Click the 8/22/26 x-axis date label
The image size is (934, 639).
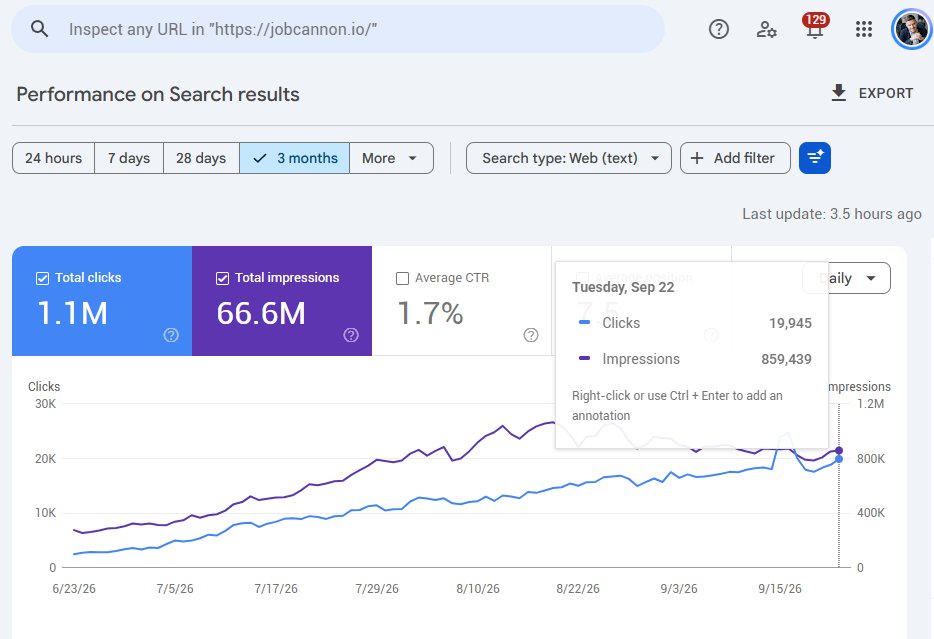click(578, 589)
